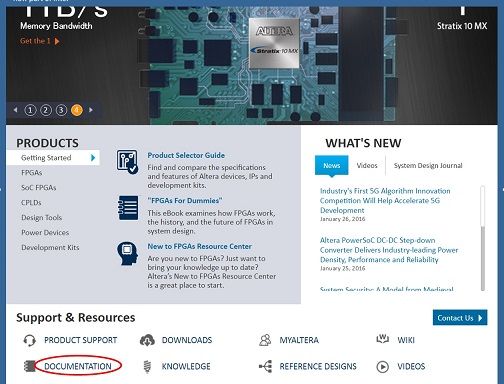
Task: Click the Videos play circle icon
Action: pyautogui.click(x=382, y=367)
